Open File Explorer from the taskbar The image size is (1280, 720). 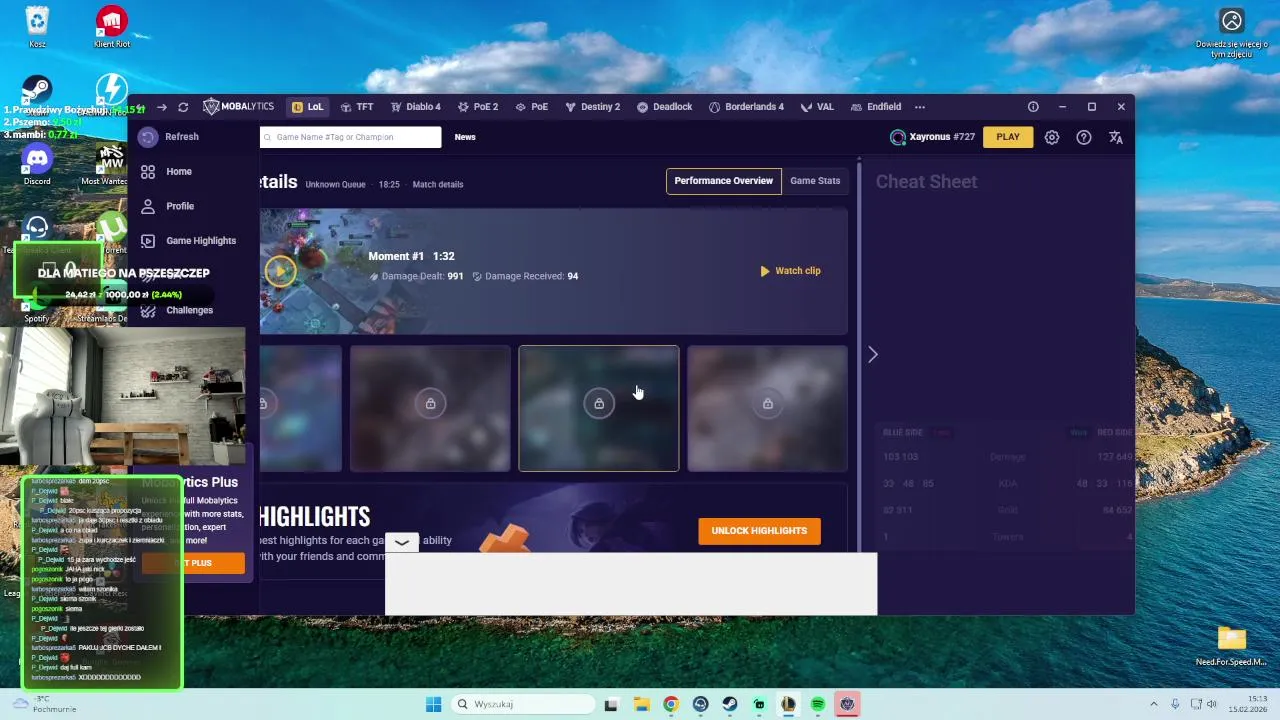pos(641,704)
